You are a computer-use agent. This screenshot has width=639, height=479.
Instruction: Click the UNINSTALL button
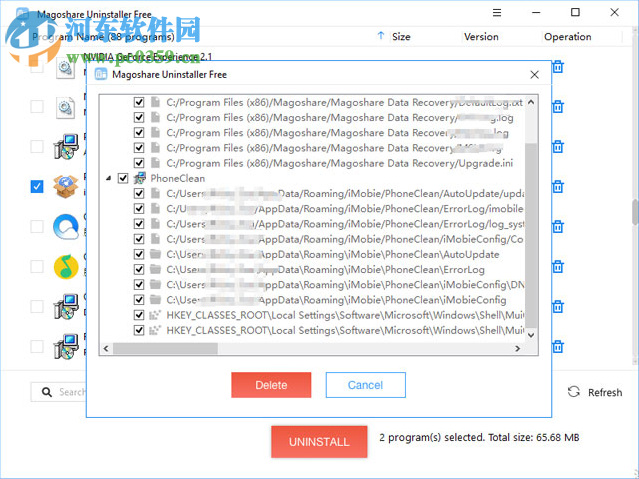[x=319, y=442]
